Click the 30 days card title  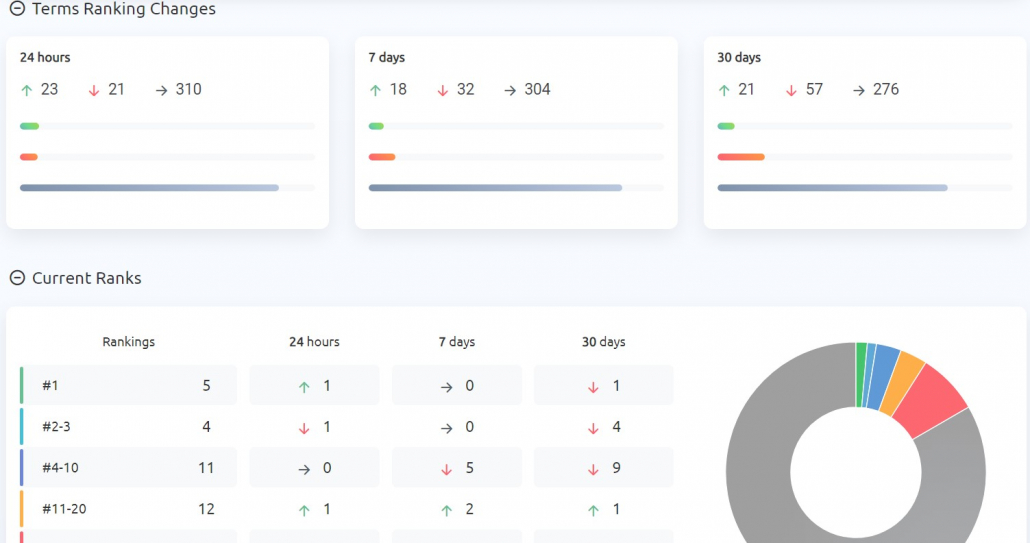pyautogui.click(x=739, y=57)
